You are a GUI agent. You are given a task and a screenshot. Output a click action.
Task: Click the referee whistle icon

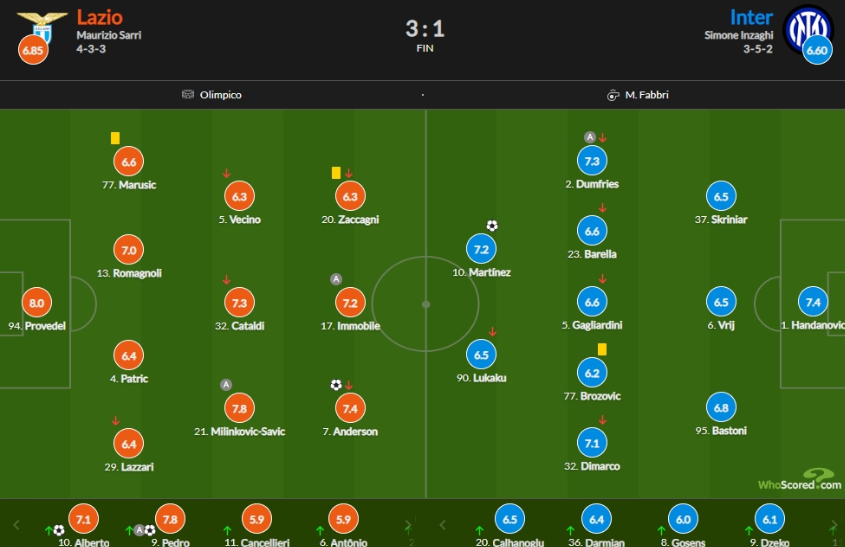613,95
